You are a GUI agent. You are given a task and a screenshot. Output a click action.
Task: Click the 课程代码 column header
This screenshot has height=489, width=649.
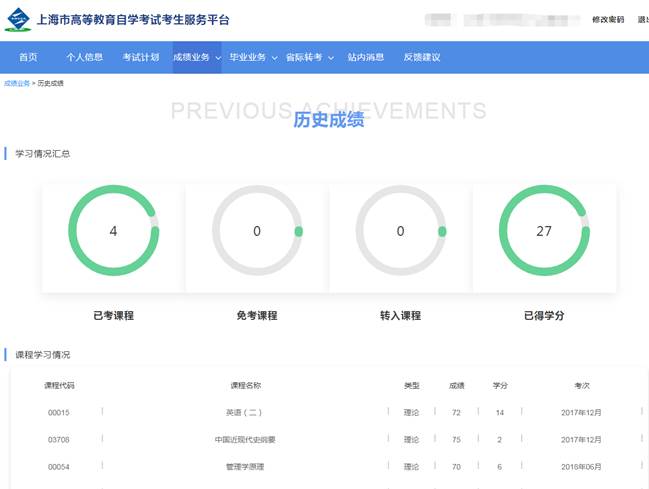click(59, 385)
